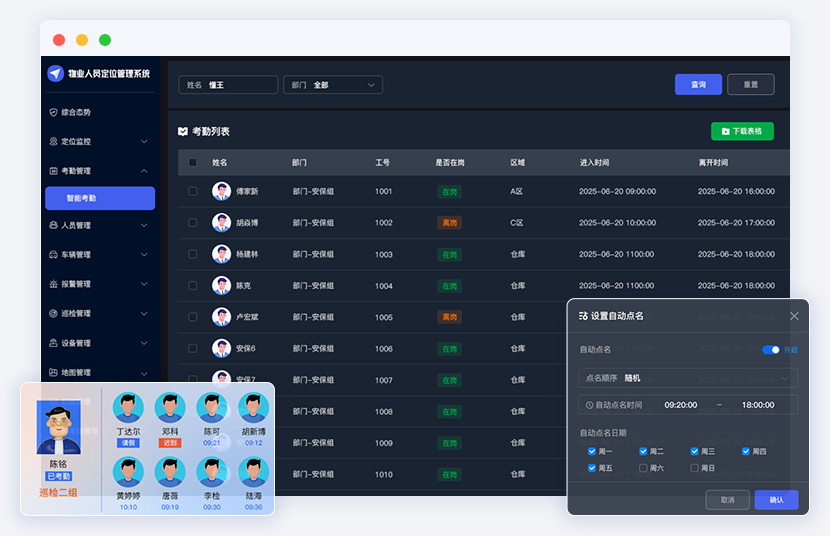830x536 pixels.
Task: Click the 报警管理 alarm icon
Action: click(x=53, y=284)
